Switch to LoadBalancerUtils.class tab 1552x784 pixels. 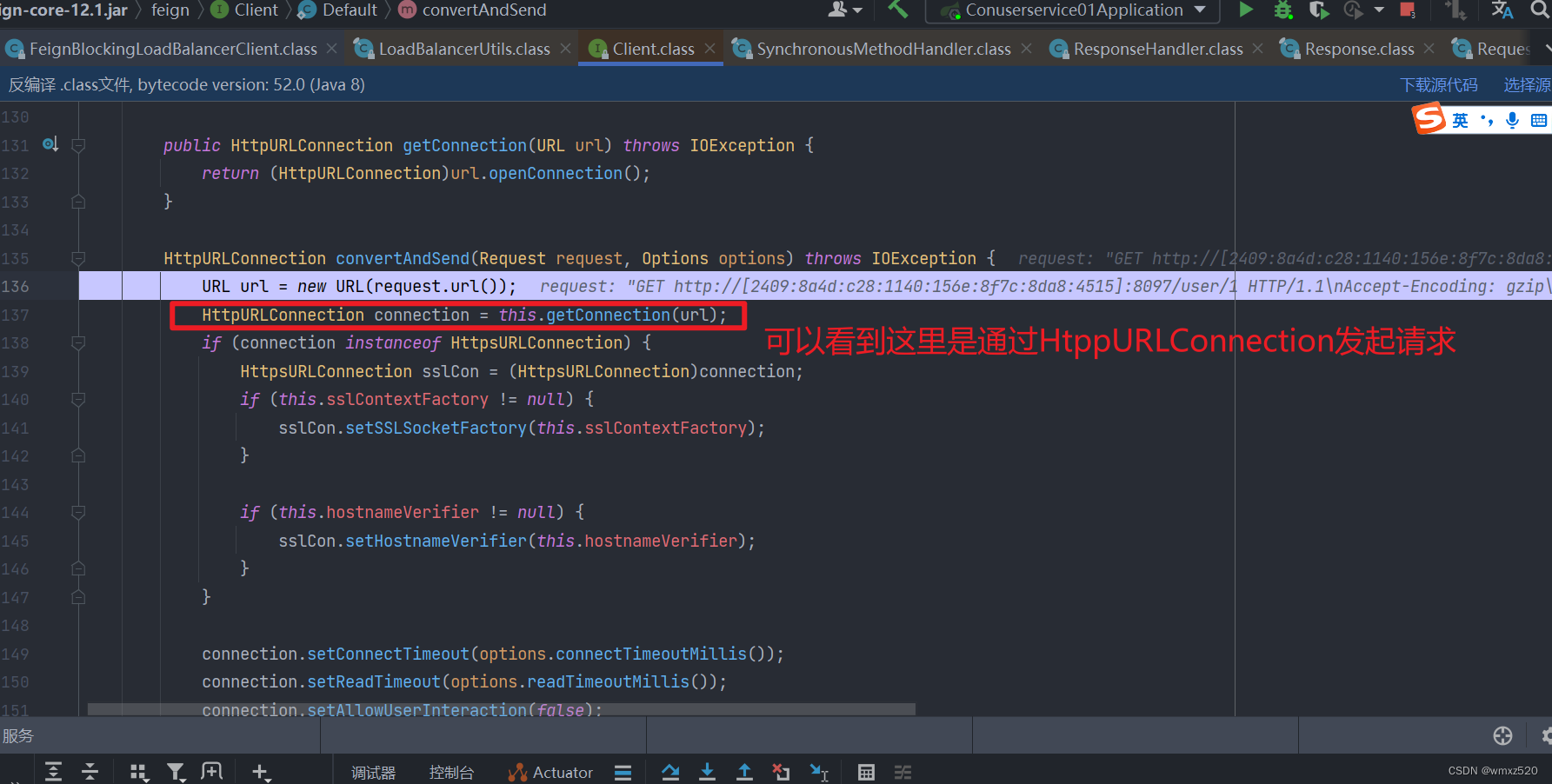tap(464, 50)
